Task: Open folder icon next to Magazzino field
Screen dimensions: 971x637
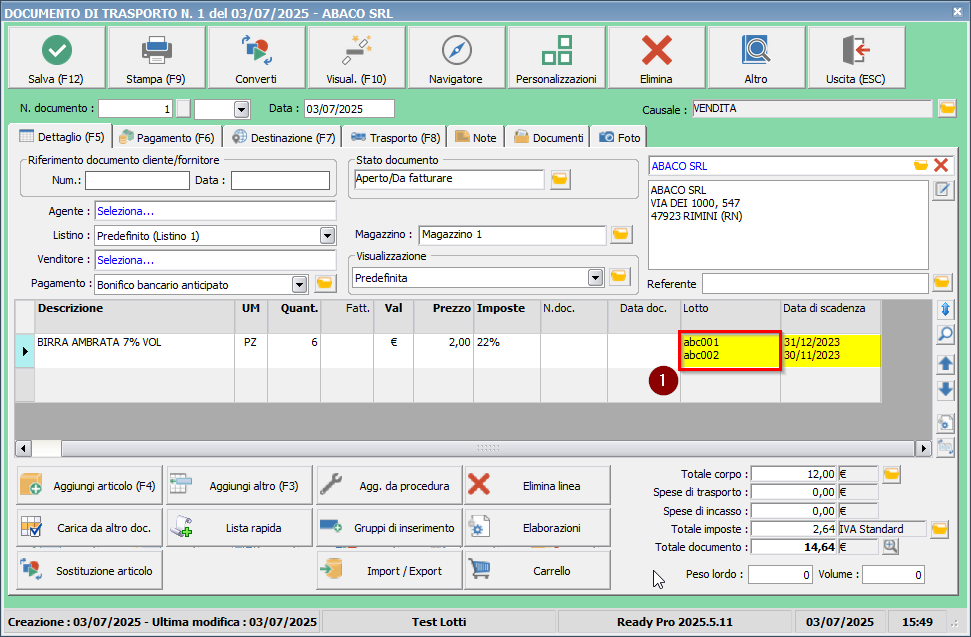Action: point(620,234)
